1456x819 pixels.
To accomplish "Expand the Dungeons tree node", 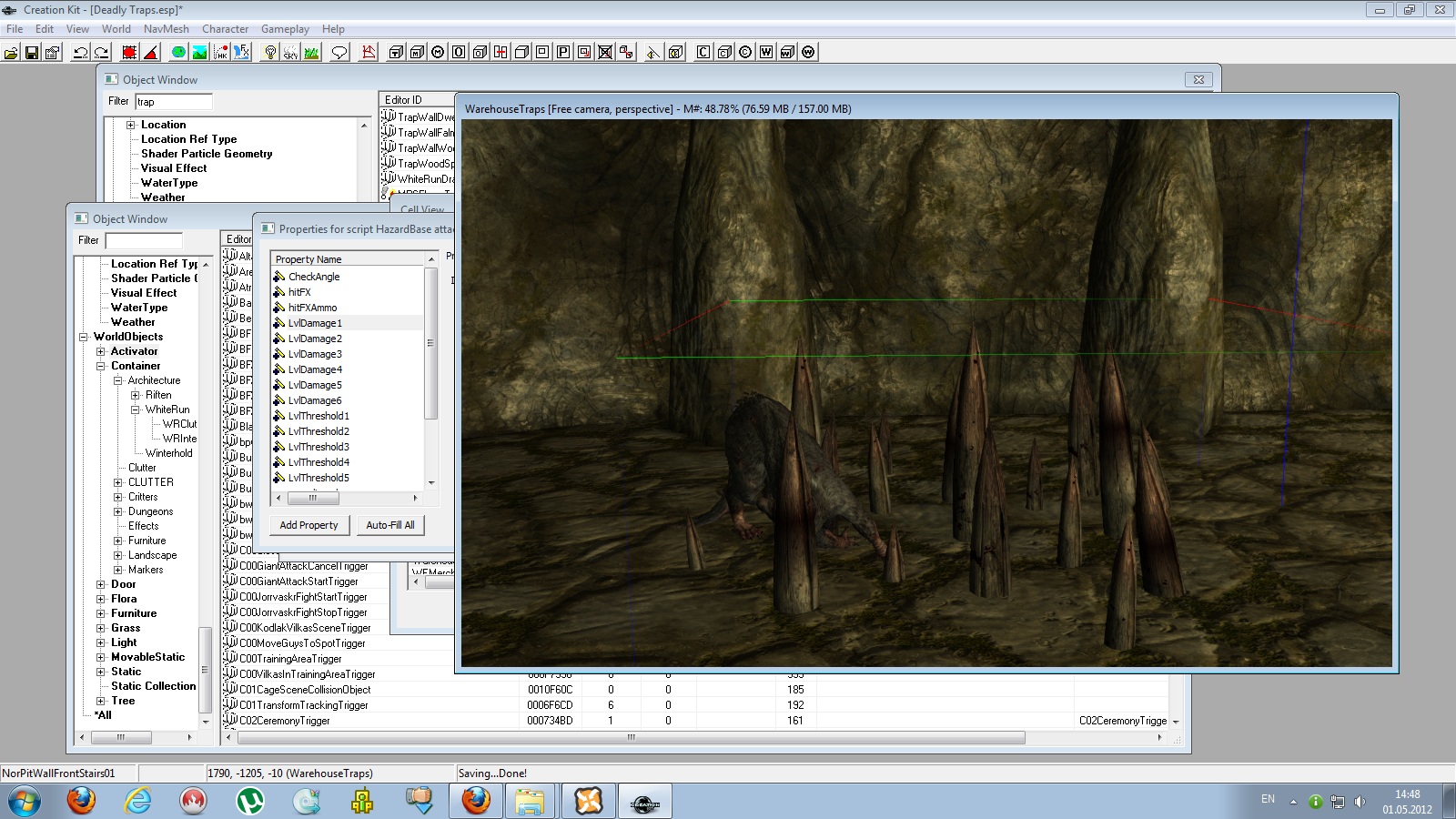I will [118, 511].
